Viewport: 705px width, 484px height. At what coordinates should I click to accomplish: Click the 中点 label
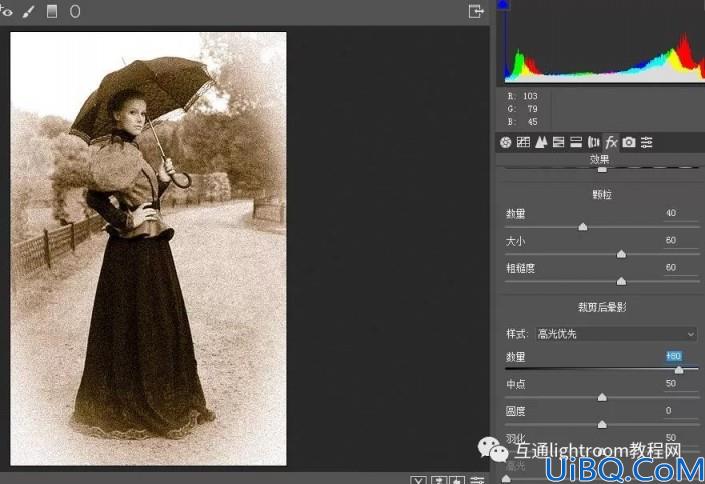tap(516, 385)
